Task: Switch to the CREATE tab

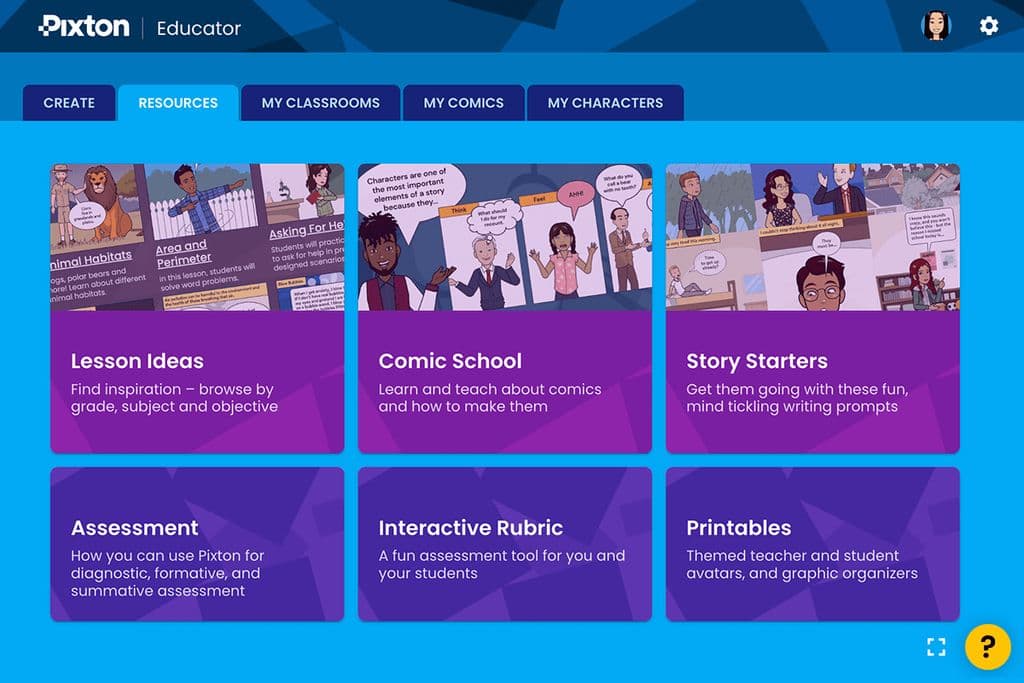Action: 69,103
